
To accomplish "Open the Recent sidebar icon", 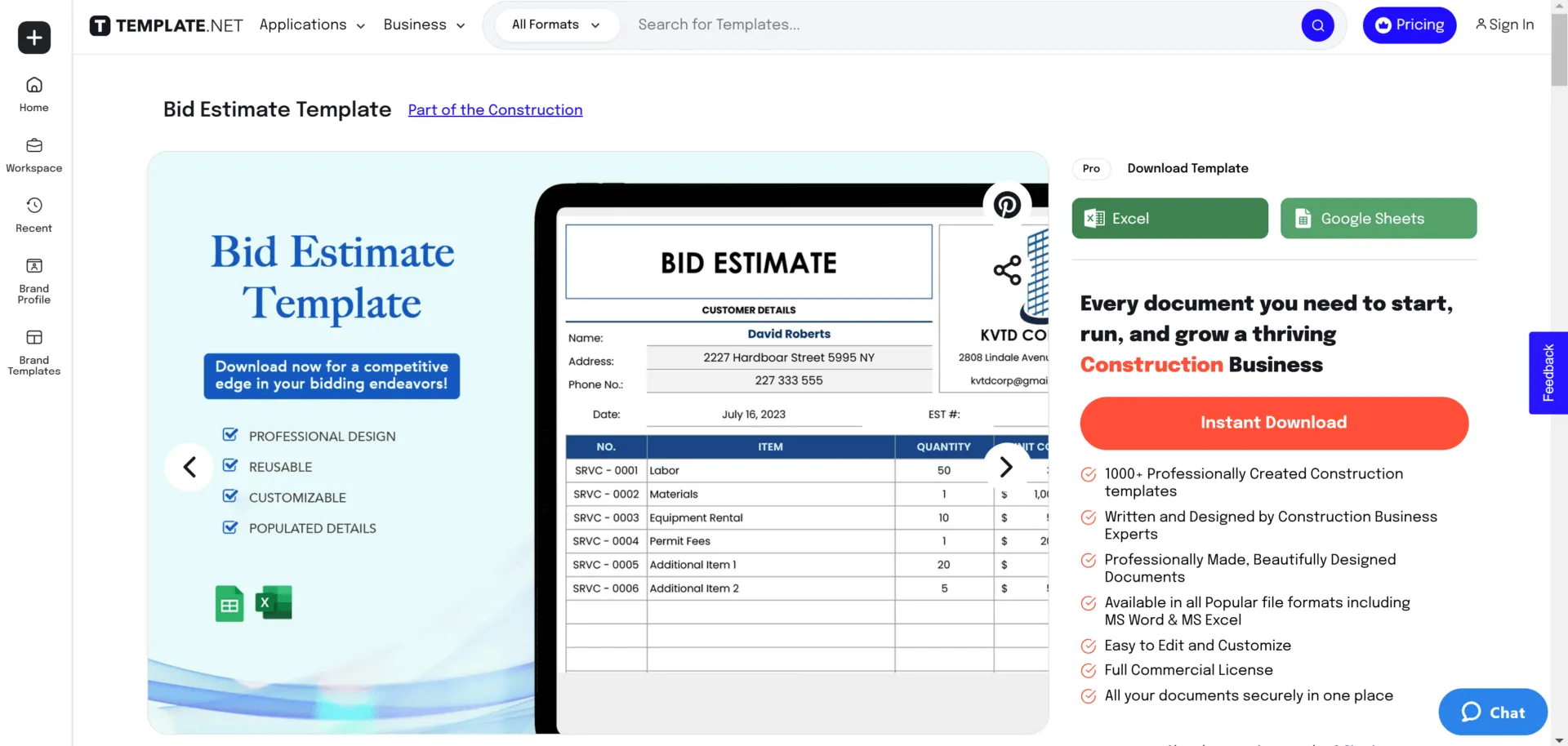I will [x=34, y=215].
